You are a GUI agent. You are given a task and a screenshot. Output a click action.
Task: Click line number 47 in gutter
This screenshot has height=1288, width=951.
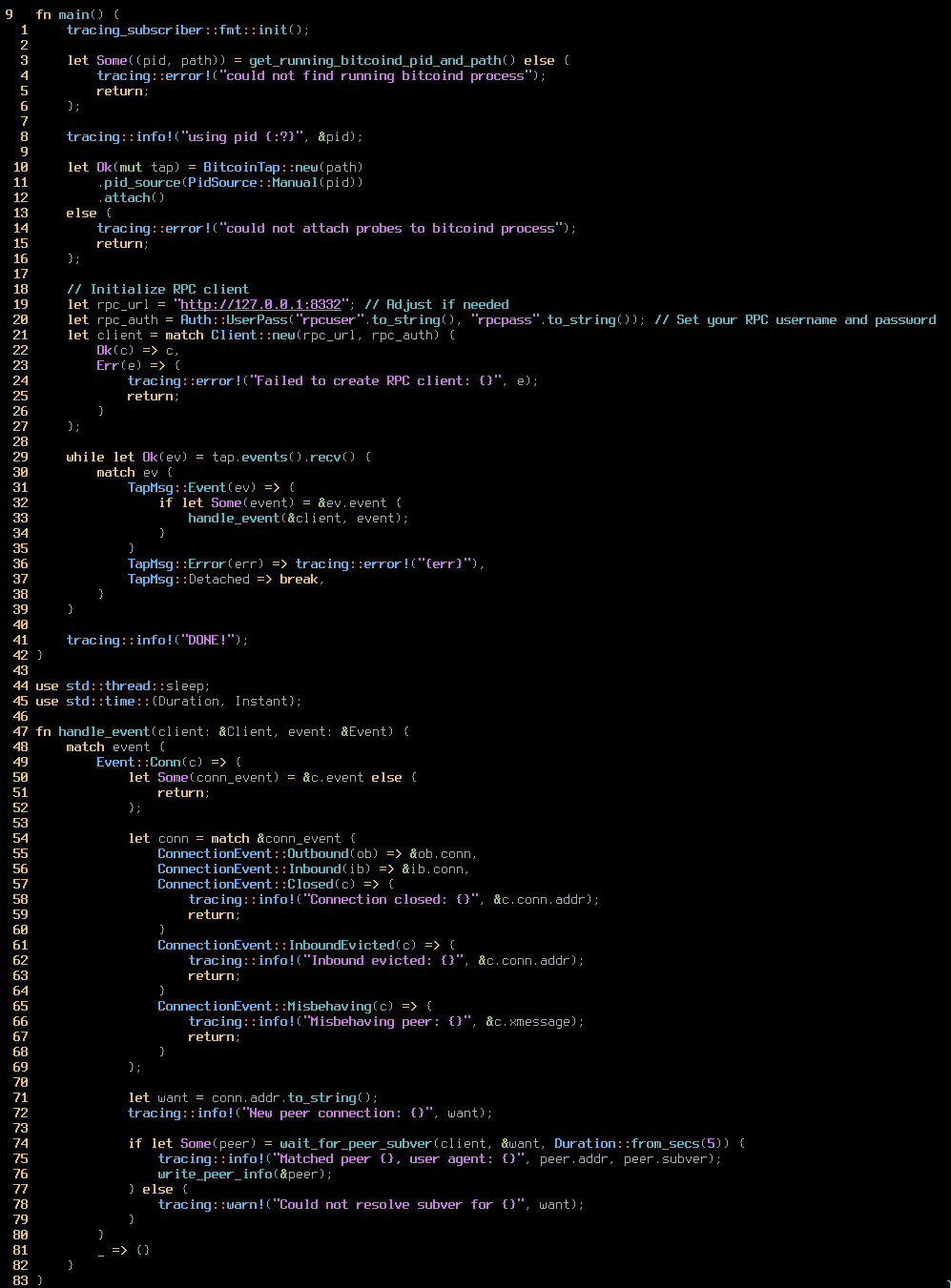tap(20, 731)
